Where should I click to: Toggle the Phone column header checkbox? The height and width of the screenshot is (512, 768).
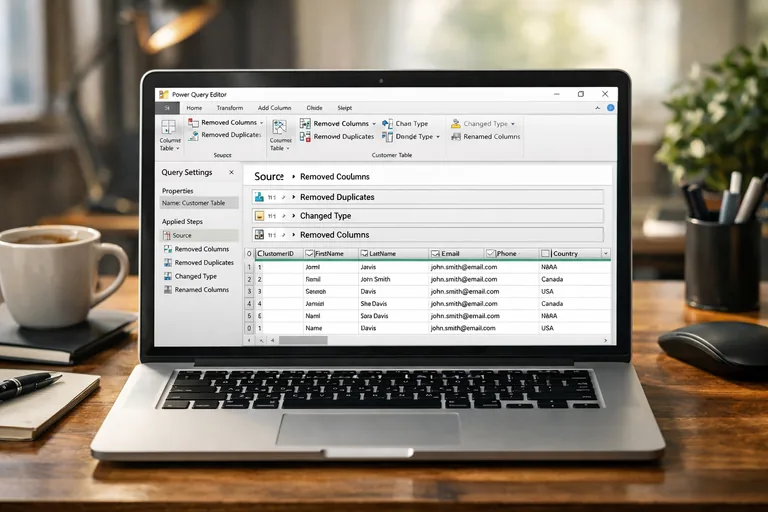click(x=490, y=253)
